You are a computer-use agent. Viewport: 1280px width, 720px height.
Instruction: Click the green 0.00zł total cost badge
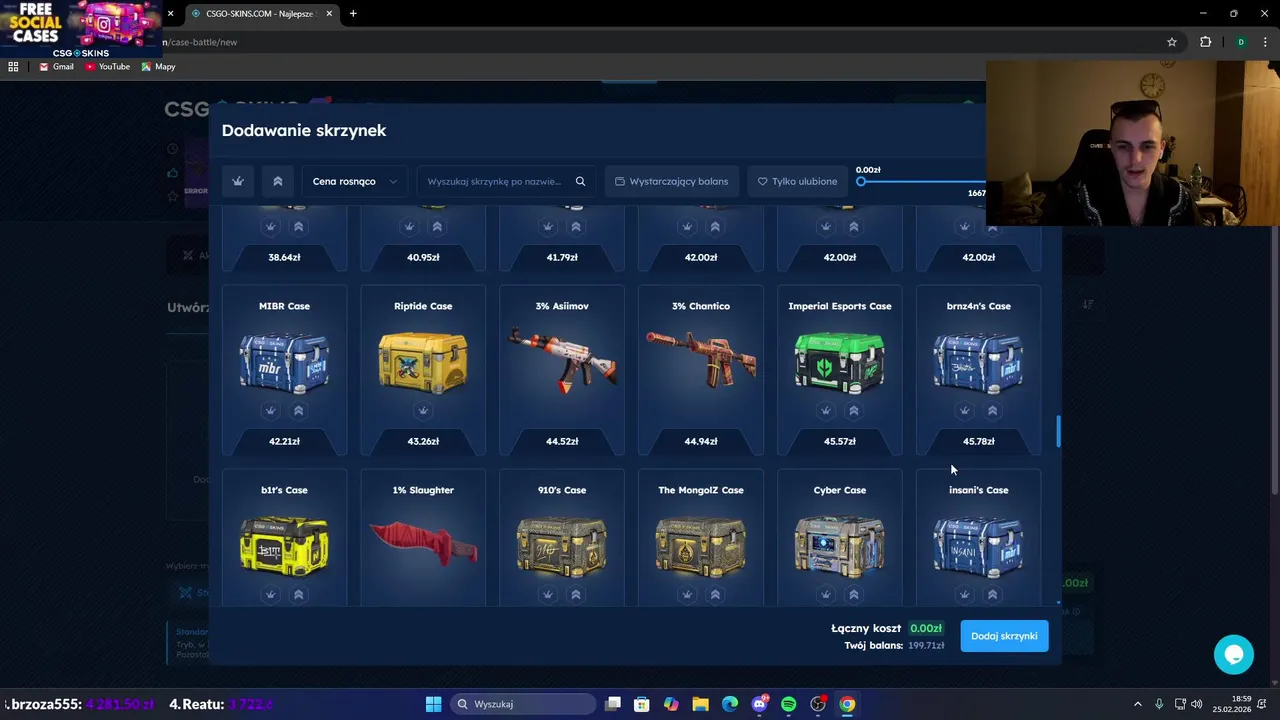tap(926, 628)
